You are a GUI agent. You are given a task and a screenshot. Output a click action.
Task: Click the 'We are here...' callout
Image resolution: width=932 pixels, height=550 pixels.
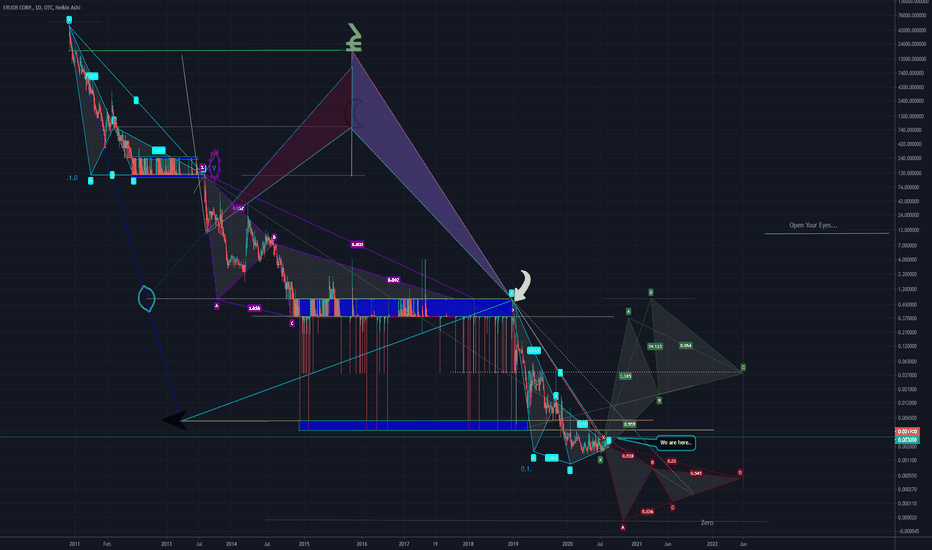[676, 442]
